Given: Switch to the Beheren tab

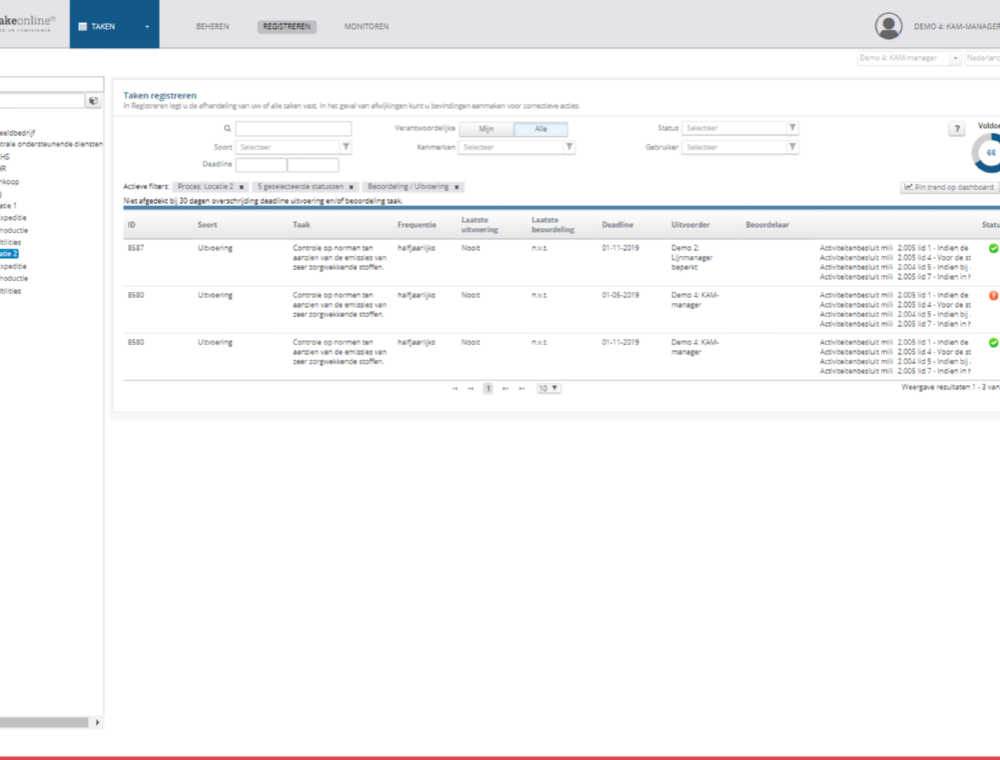Looking at the screenshot, I should pos(212,27).
